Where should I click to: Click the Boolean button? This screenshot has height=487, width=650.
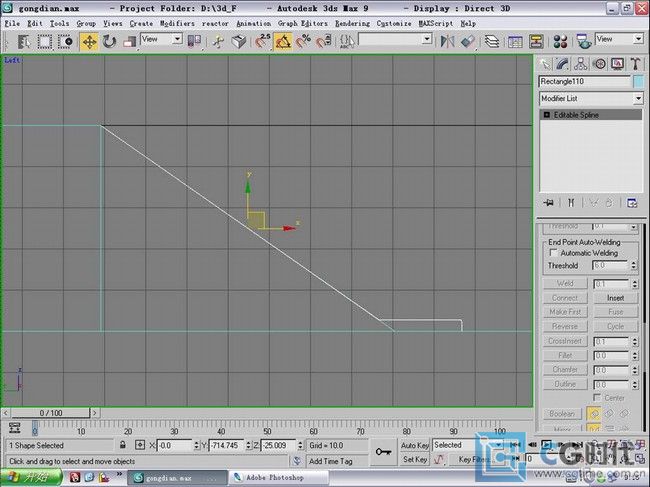562,413
